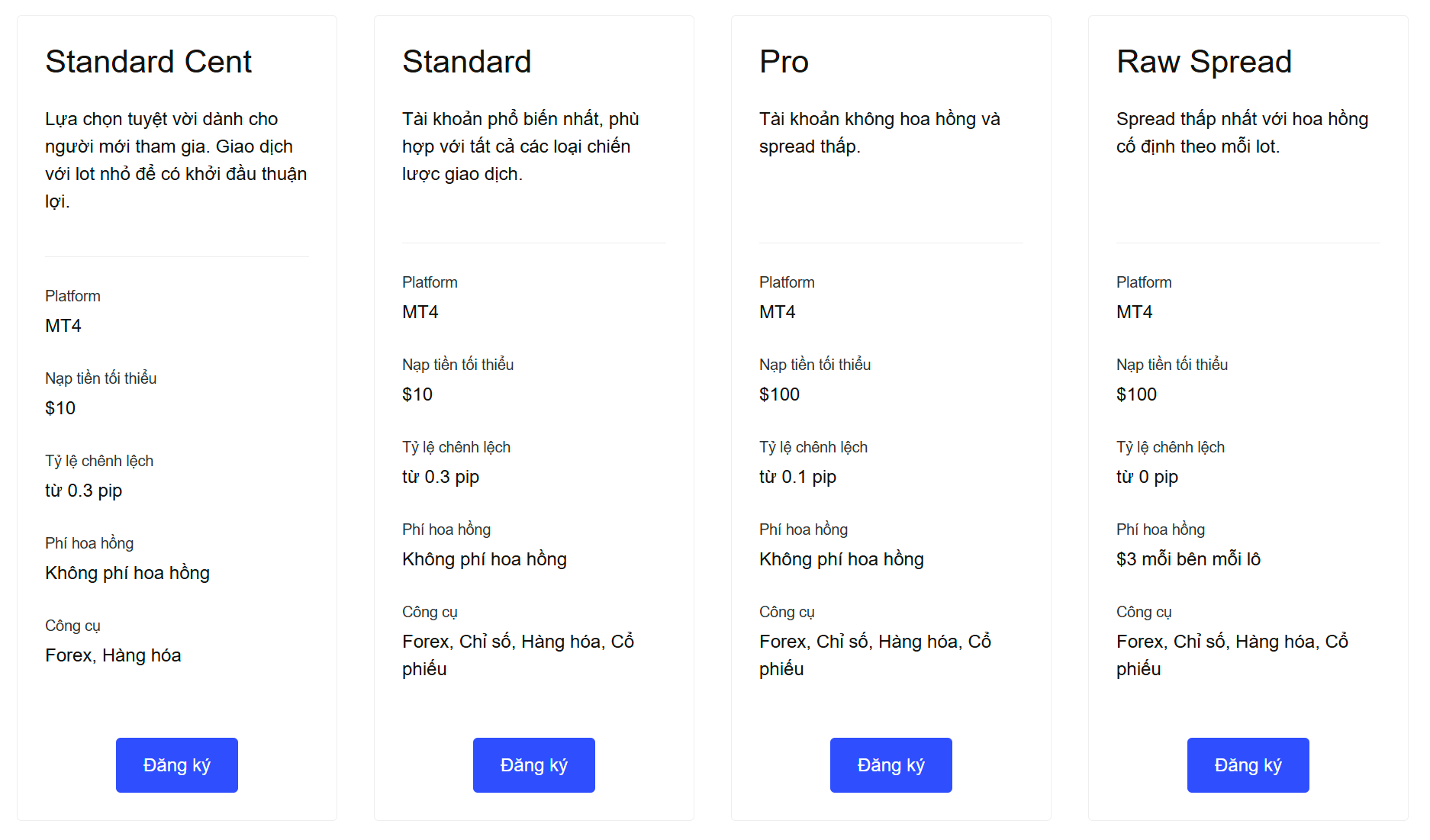Click 'Forex, Hàng hóa' instruments in Standard Cent
The image size is (1430, 840).
tap(113, 655)
